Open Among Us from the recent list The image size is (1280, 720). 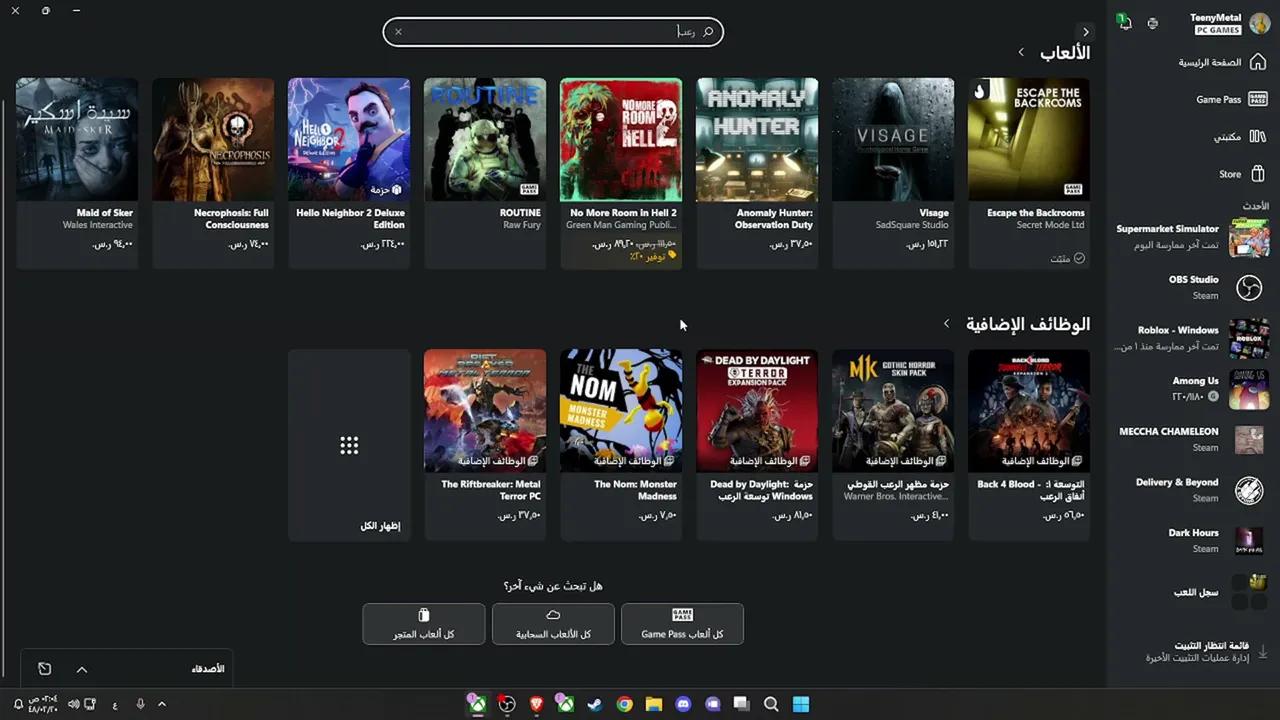1192,389
